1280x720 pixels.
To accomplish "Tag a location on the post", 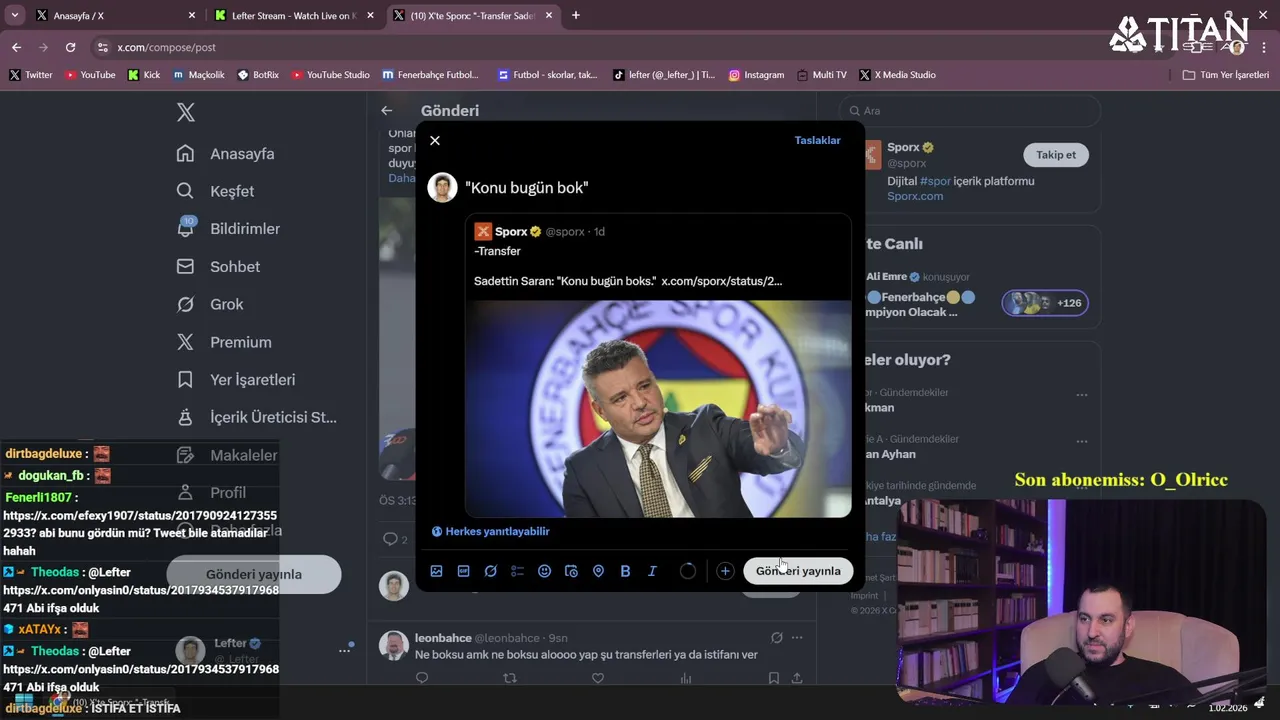I will (x=598, y=571).
